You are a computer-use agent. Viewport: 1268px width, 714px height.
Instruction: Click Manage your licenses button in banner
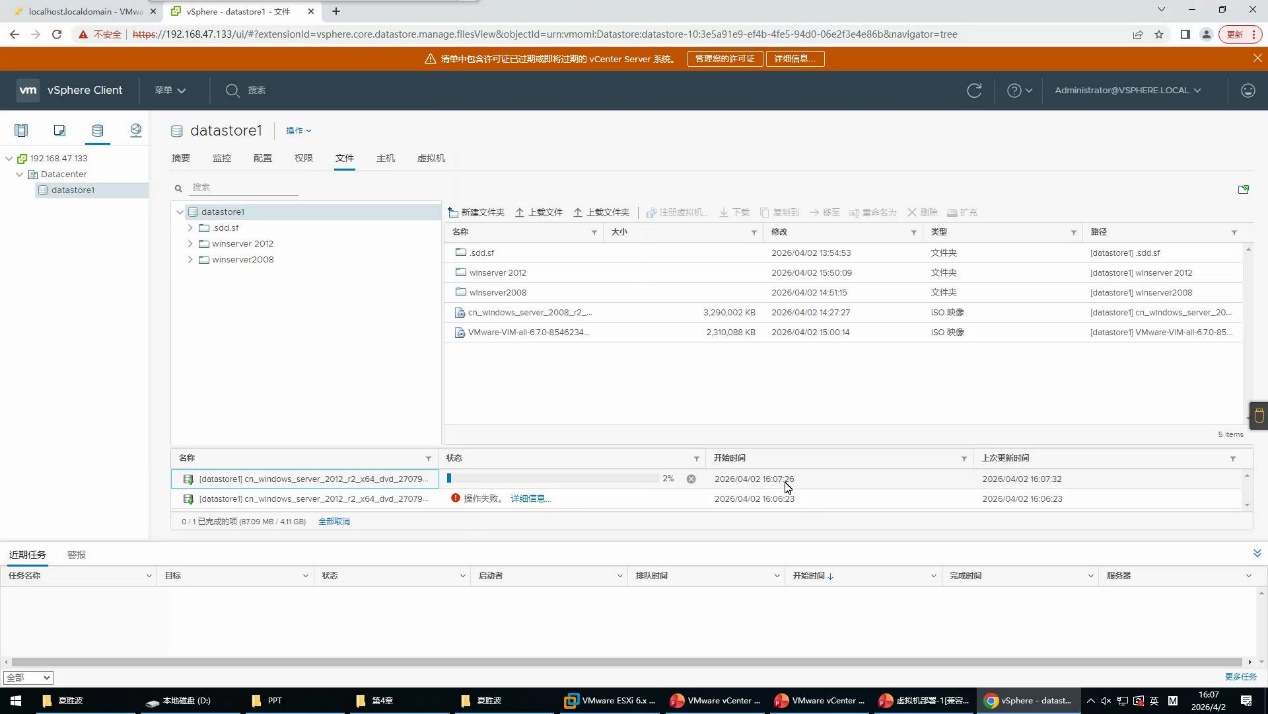(725, 59)
